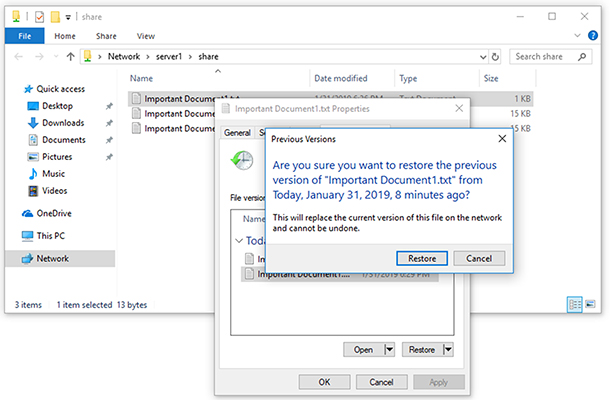The width and height of the screenshot is (610, 400).
Task: Open the address bar history dropdown
Action: [x=483, y=57]
